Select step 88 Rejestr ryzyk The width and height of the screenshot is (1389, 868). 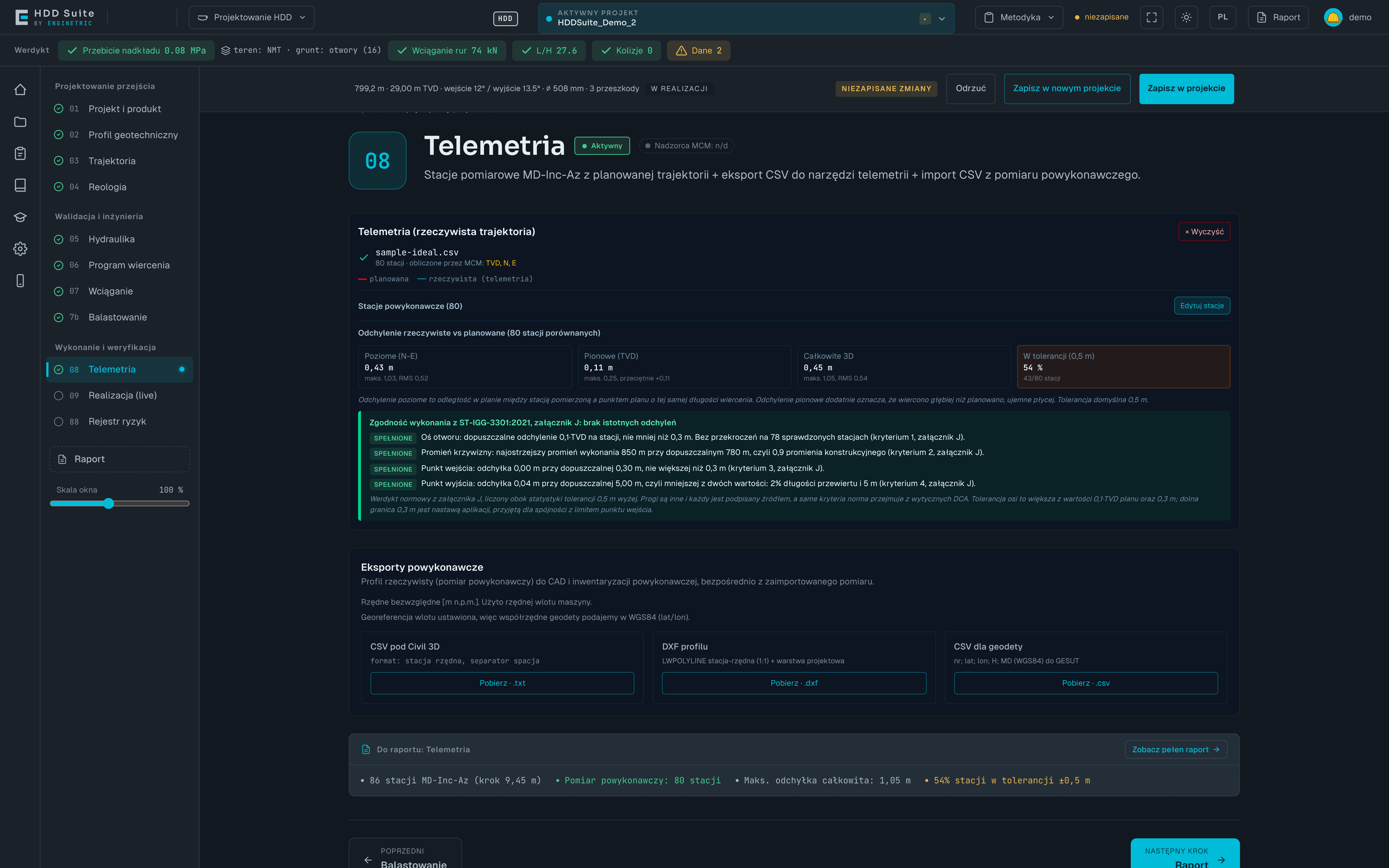point(119,421)
